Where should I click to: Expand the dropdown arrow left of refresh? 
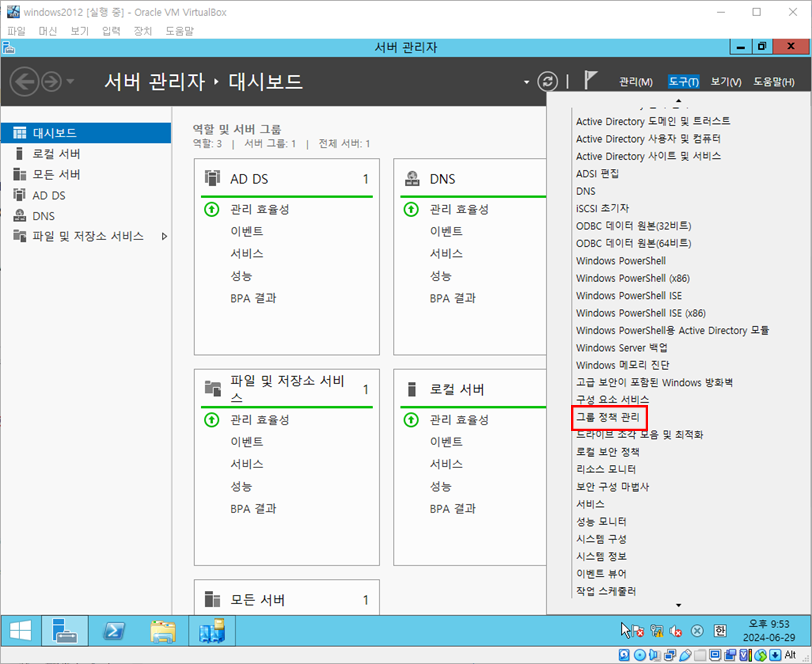click(527, 82)
